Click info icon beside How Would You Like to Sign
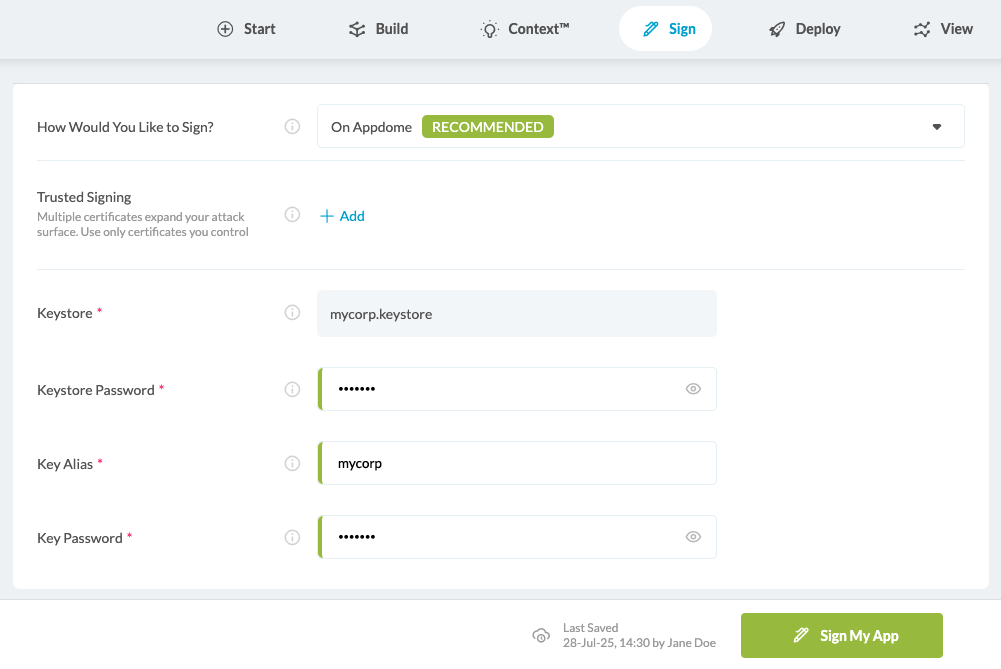Viewport: 1001px width, 669px height. pos(293,127)
